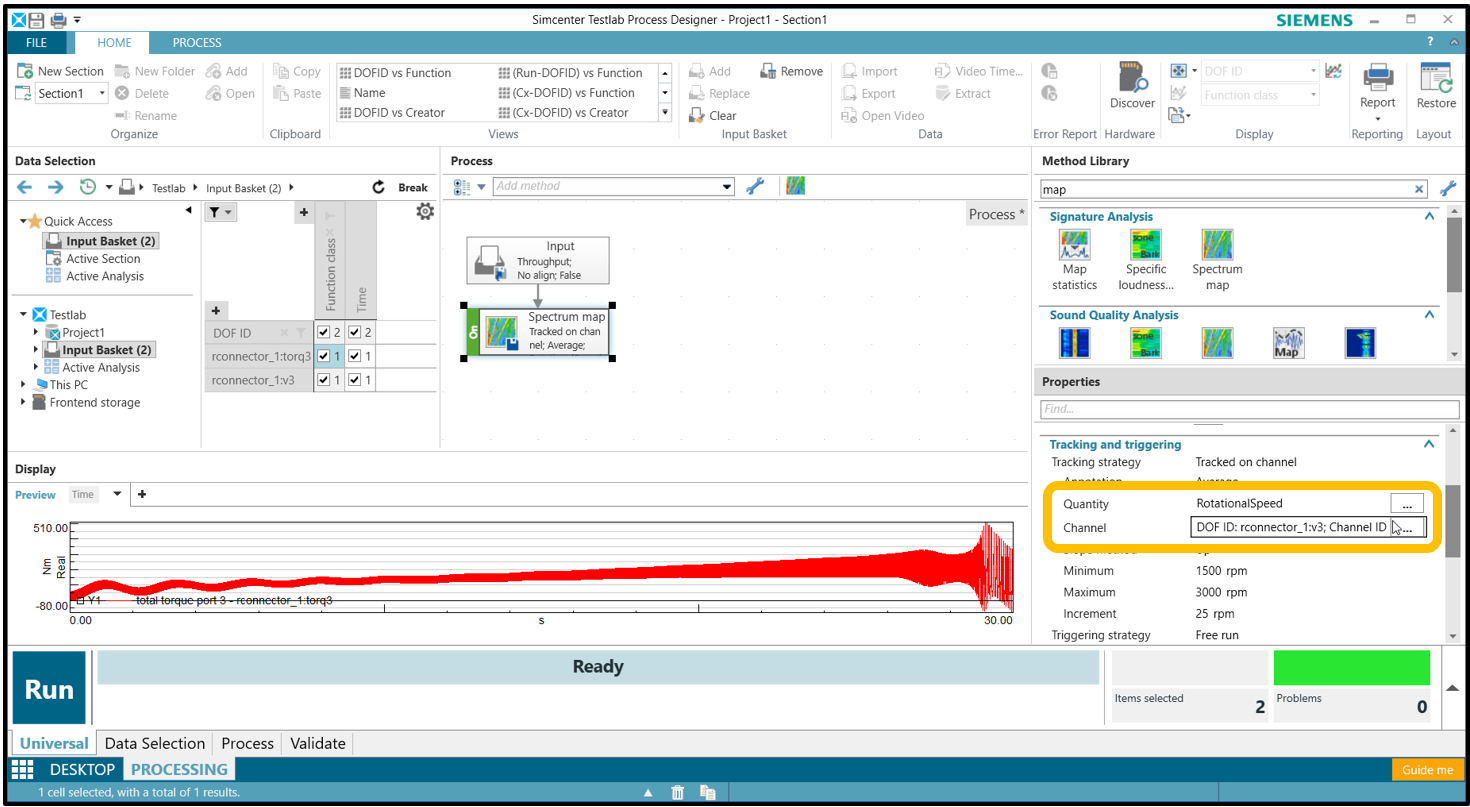Collapse the Signature Analysis group

[x=1429, y=217]
